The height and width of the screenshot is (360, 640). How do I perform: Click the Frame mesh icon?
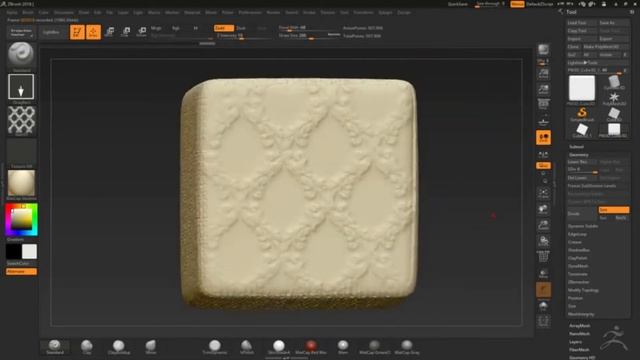(x=543, y=193)
